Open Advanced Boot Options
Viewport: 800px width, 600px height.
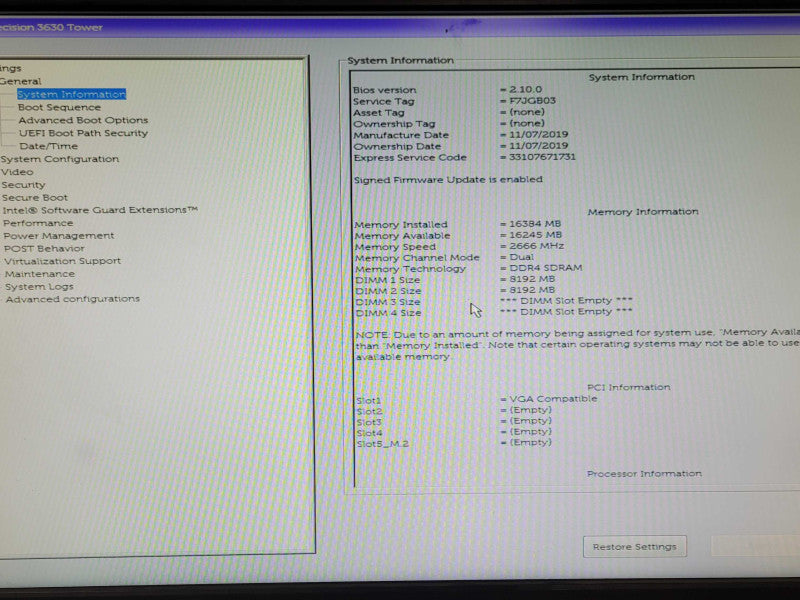tap(83, 120)
